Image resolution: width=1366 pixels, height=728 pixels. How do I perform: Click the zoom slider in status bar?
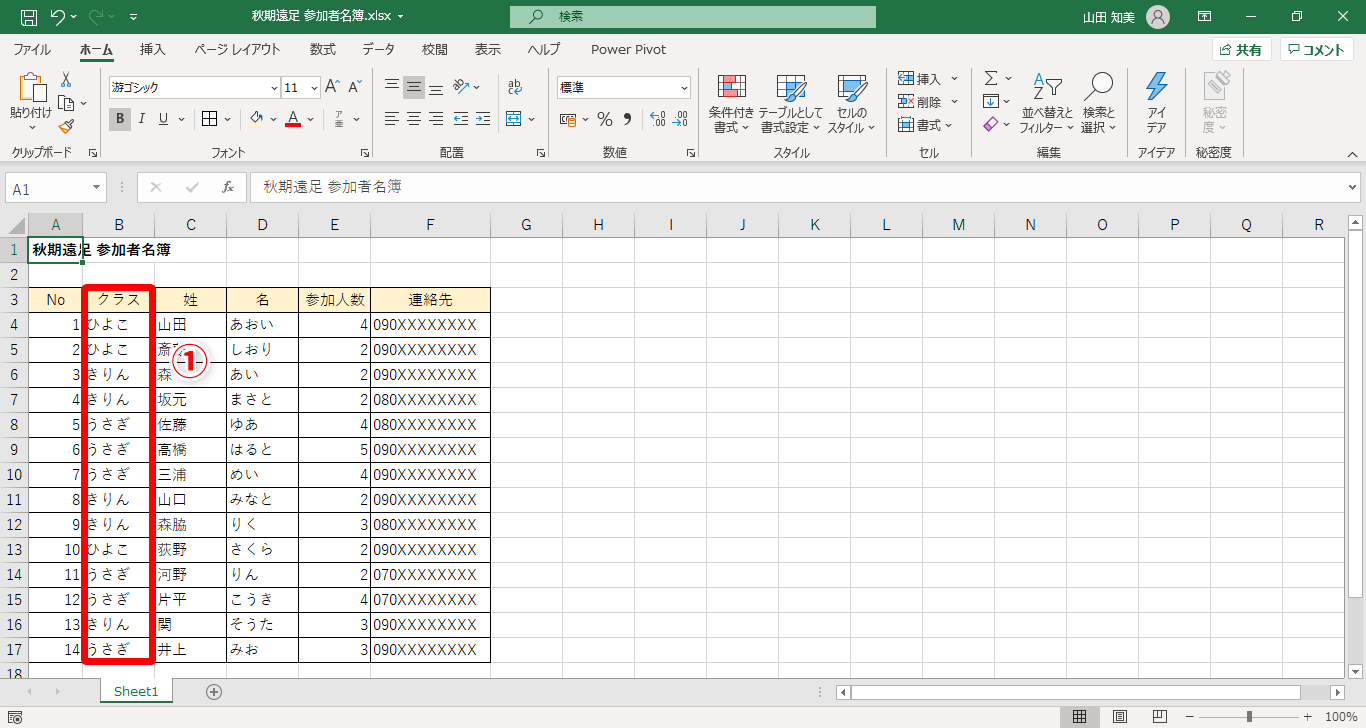pos(1248,716)
